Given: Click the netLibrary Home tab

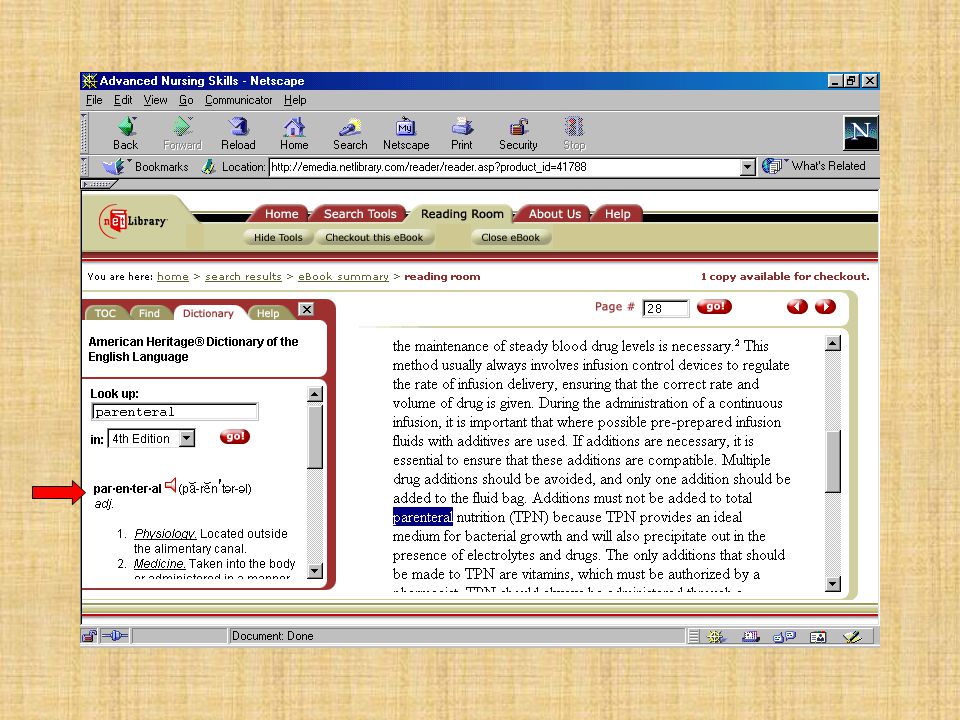Looking at the screenshot, I should (282, 214).
